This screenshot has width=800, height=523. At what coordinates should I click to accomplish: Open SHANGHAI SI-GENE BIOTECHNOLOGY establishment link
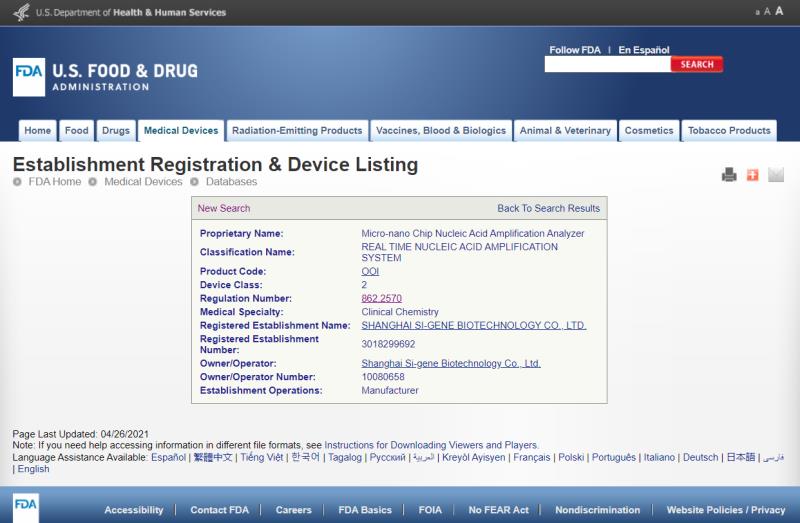click(473, 326)
